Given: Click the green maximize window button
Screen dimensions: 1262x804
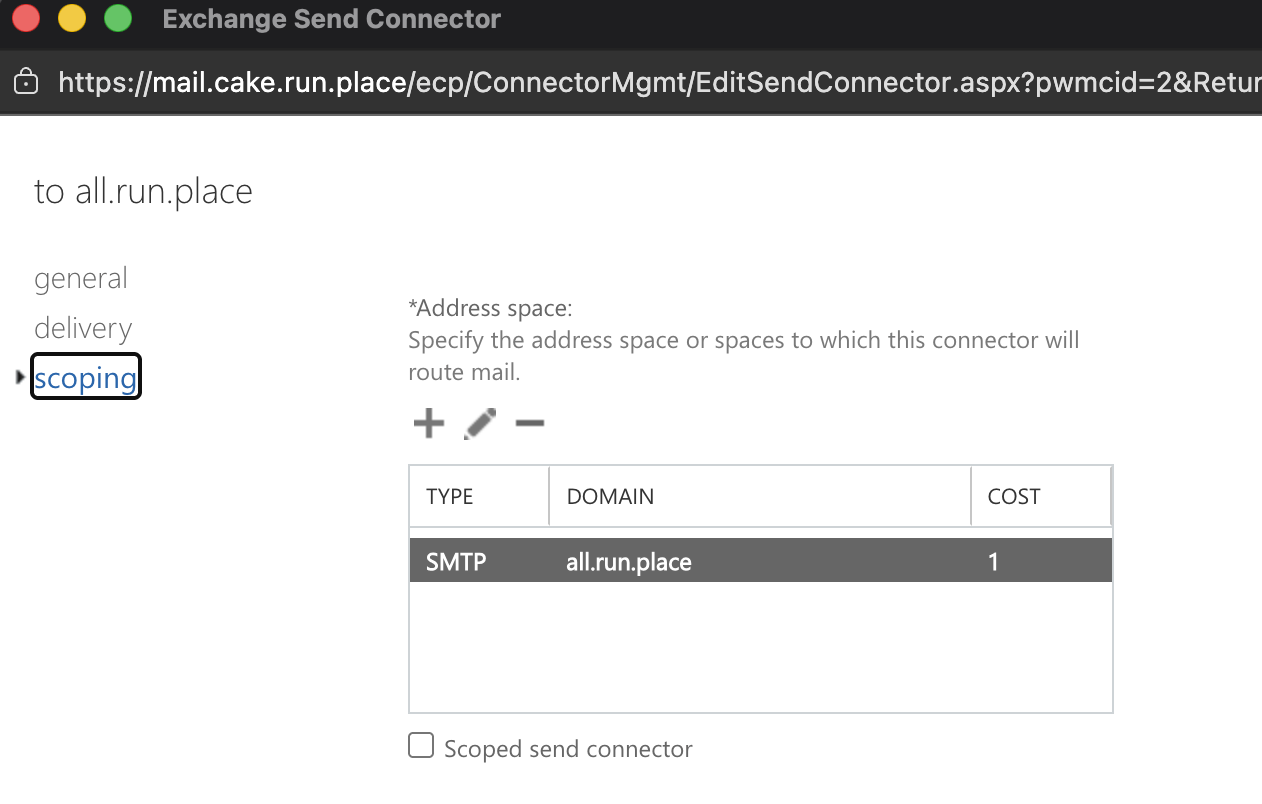Looking at the screenshot, I should pyautogui.click(x=118, y=19).
